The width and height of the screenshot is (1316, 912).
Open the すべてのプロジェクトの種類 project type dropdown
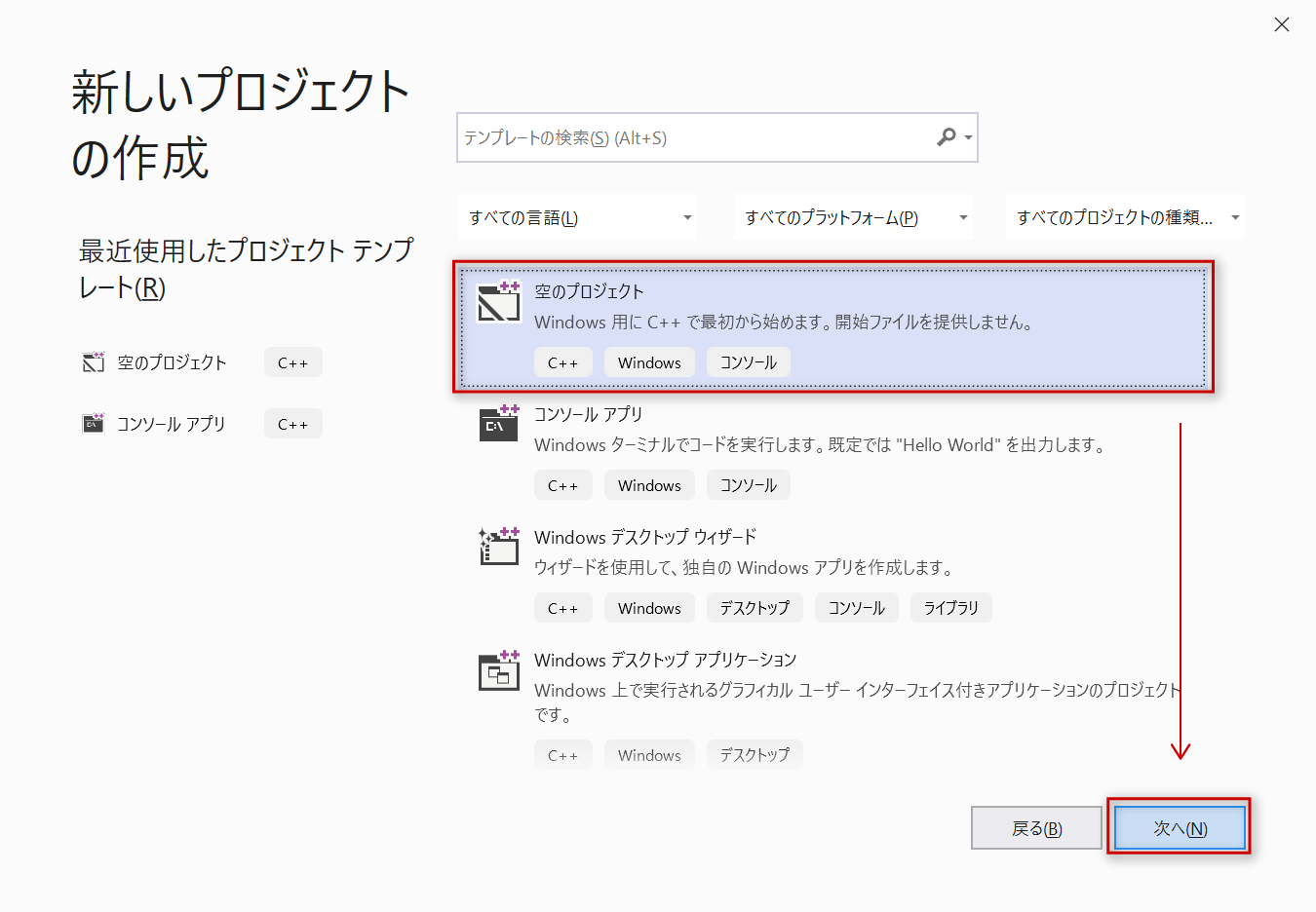1125,217
